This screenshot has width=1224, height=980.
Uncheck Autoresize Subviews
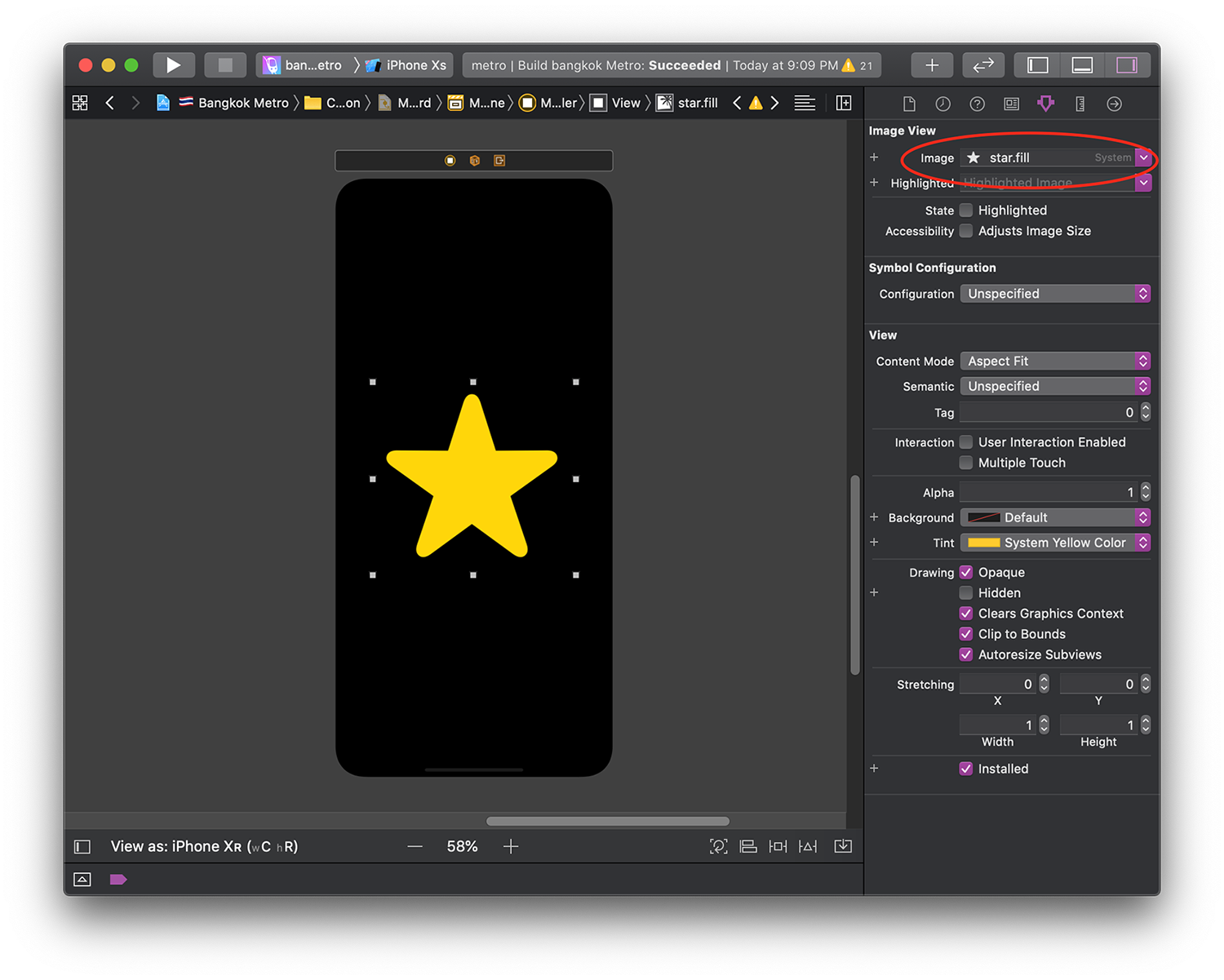coord(966,654)
